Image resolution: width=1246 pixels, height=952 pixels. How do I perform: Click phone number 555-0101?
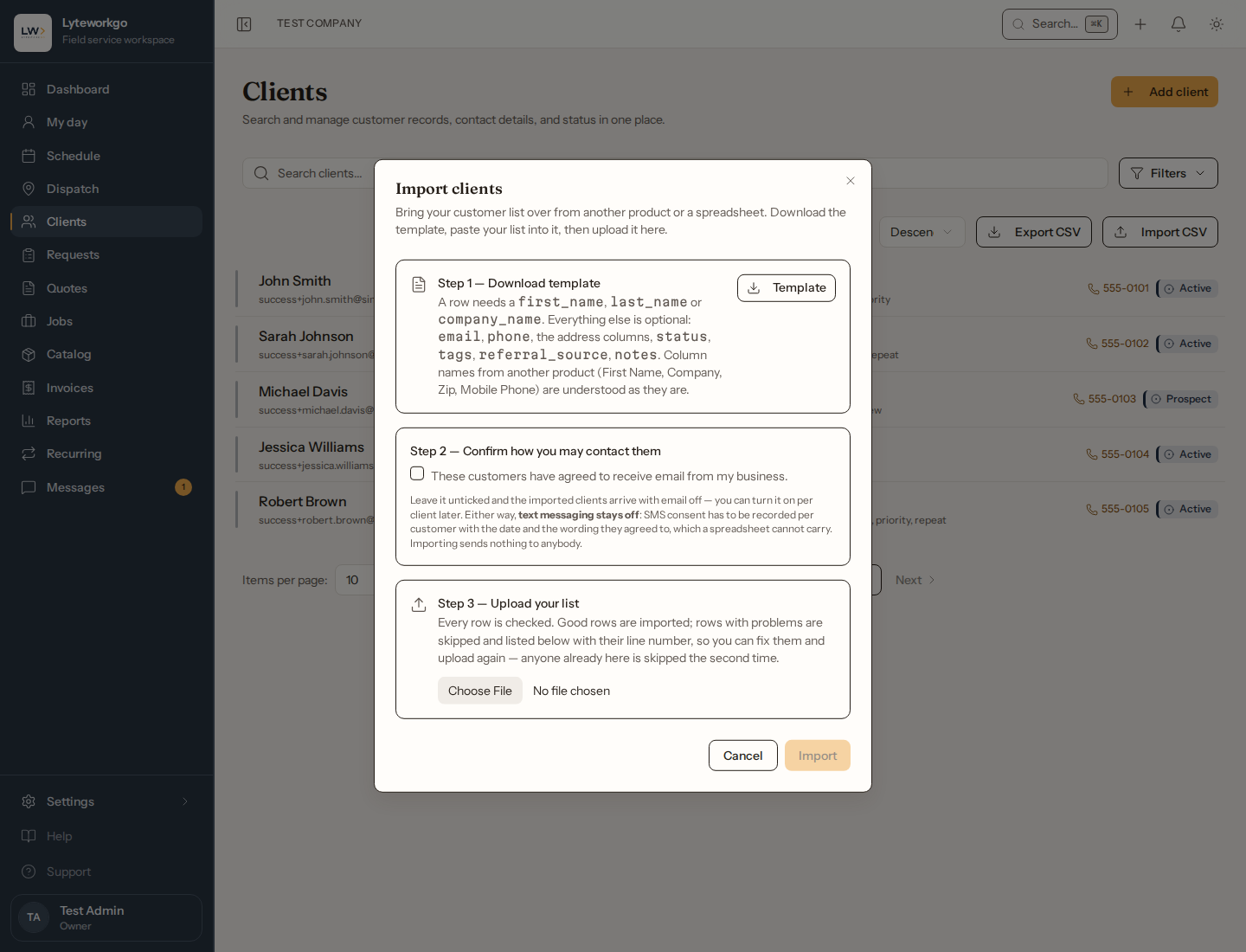[x=1126, y=288]
